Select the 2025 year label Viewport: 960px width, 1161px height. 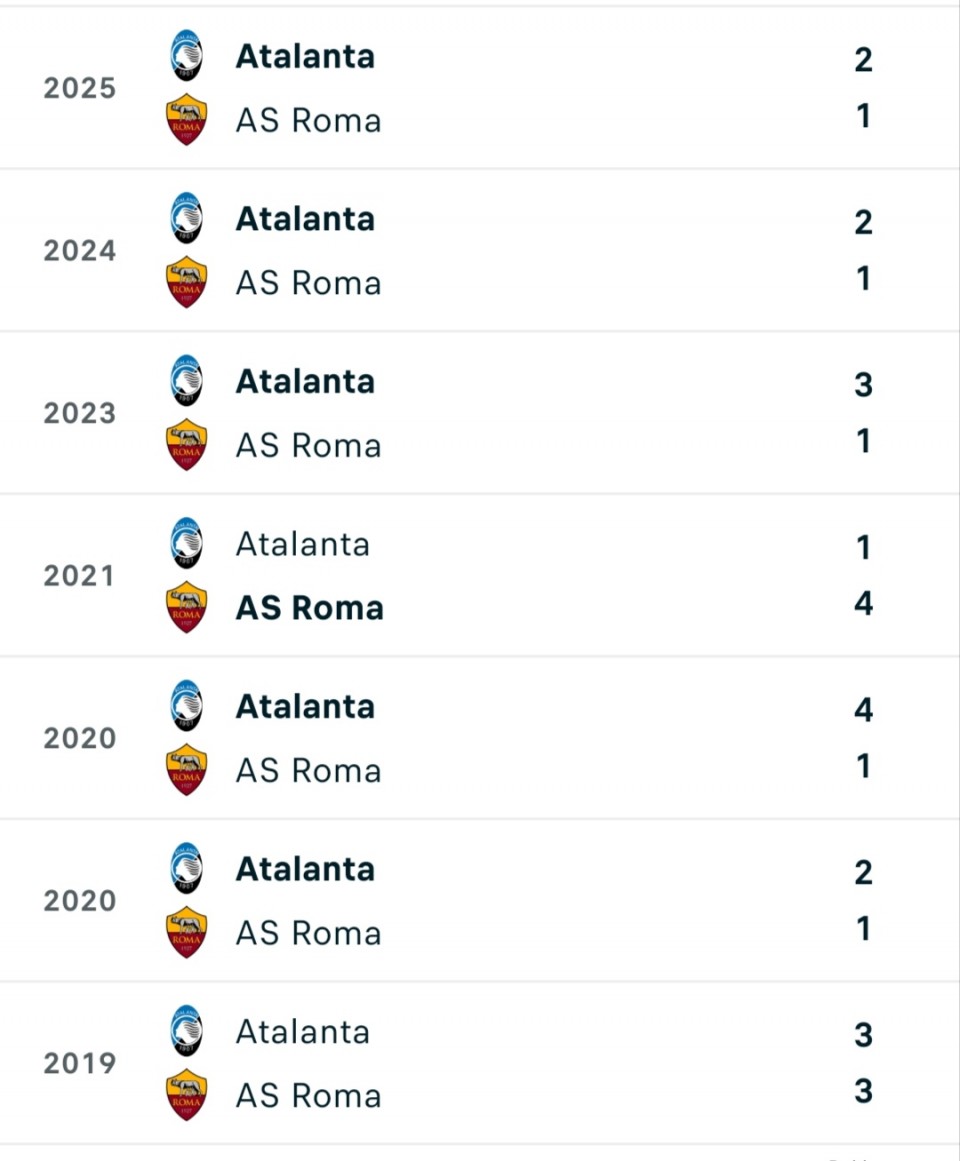pos(79,88)
